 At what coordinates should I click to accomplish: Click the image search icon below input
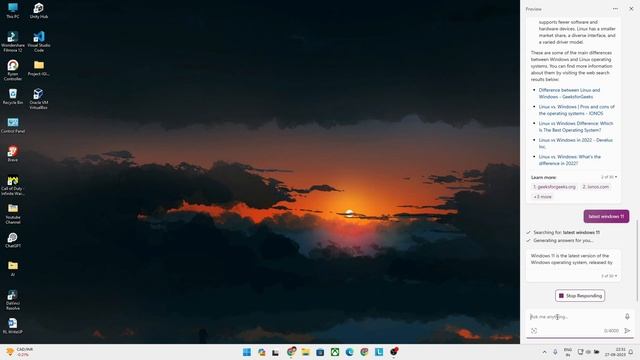[x=534, y=331]
